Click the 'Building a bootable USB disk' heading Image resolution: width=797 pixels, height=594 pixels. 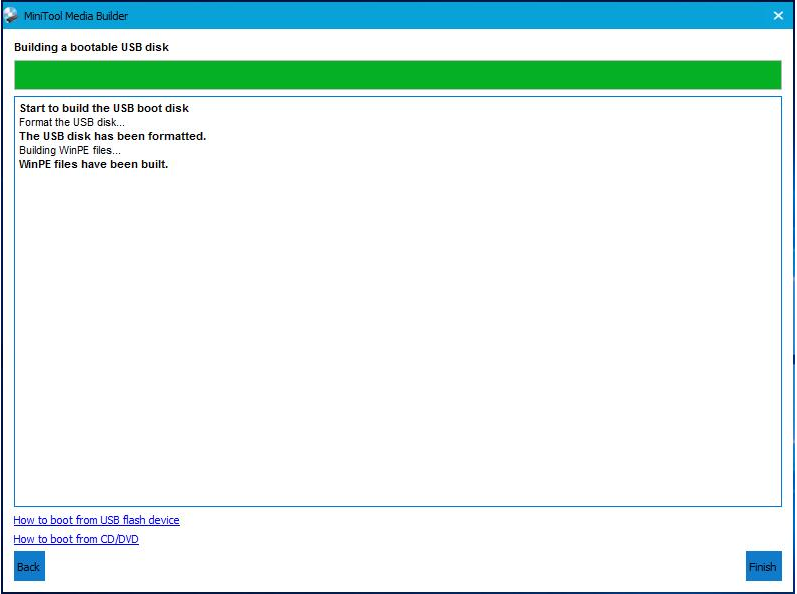click(91, 47)
